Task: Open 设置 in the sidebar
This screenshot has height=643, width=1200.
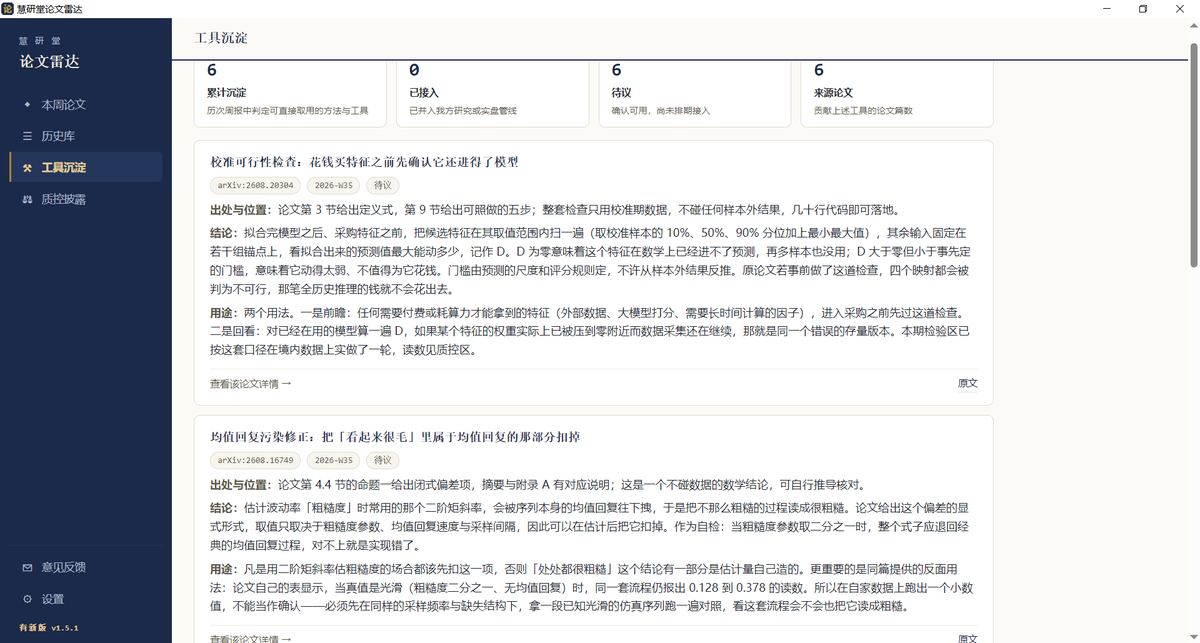Action: 86,599
